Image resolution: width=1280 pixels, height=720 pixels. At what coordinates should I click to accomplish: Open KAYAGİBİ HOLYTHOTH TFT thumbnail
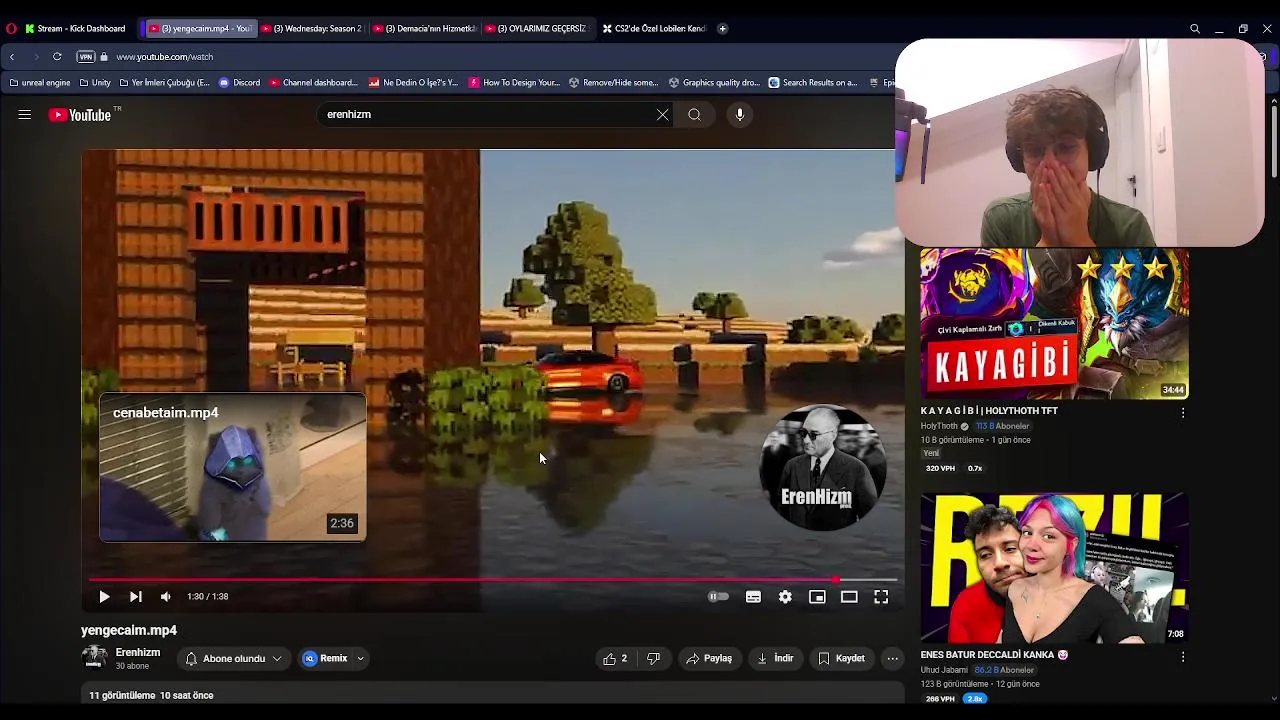point(1054,323)
